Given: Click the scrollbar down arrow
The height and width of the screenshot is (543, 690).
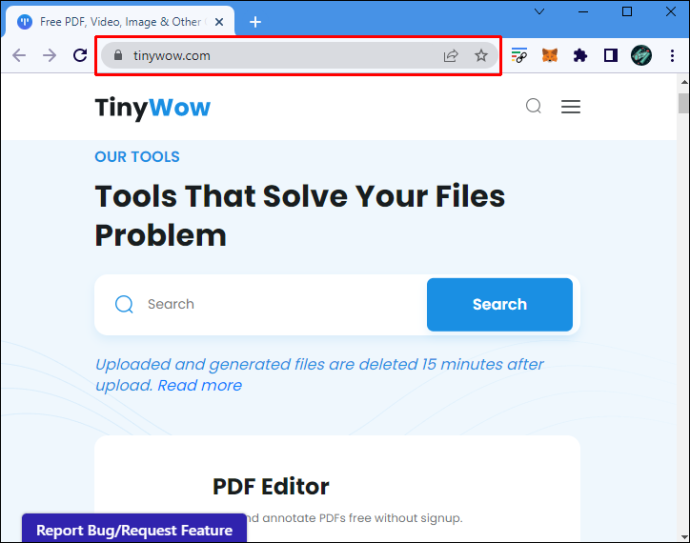Looking at the screenshot, I should (684, 537).
